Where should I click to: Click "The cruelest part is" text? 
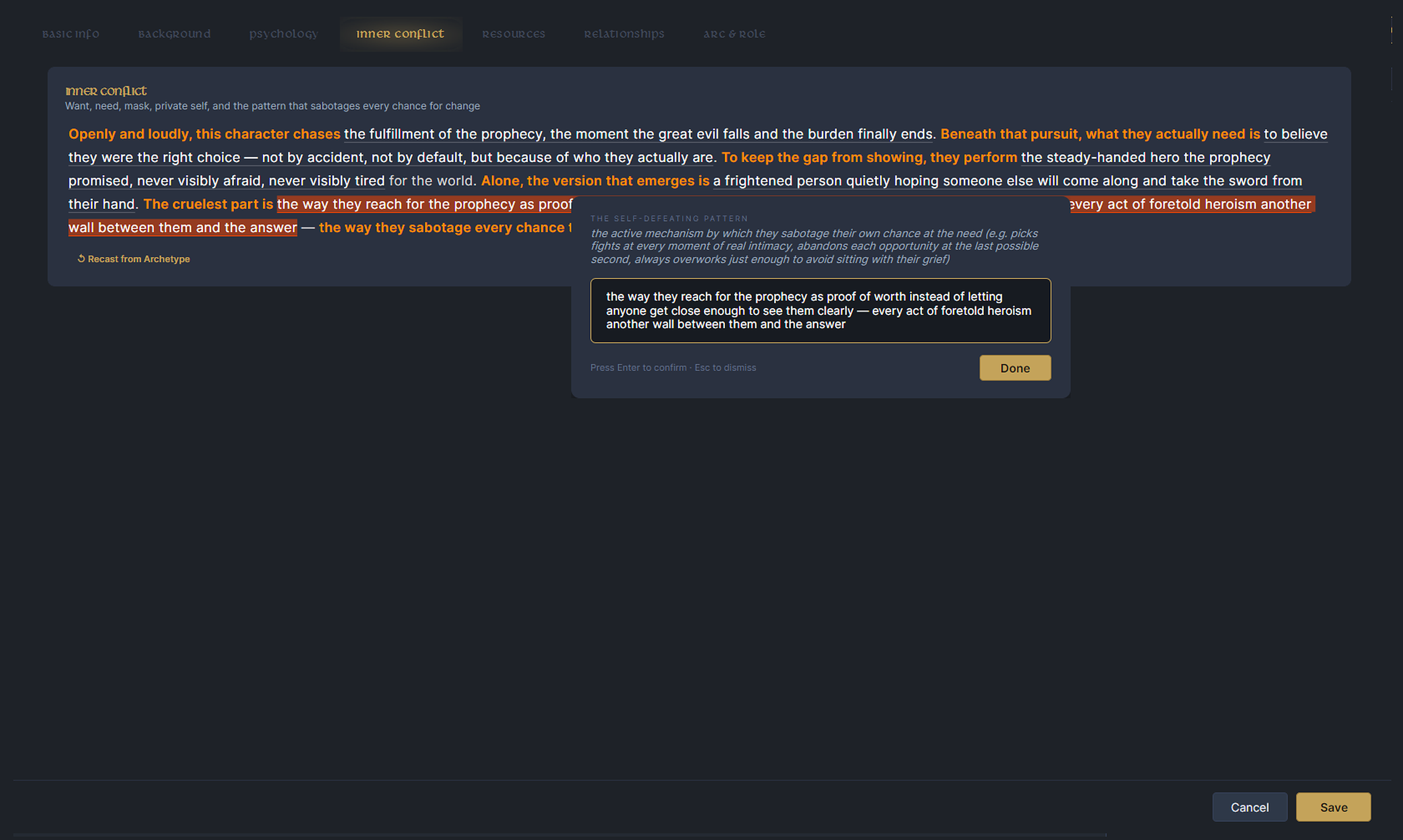click(x=208, y=204)
